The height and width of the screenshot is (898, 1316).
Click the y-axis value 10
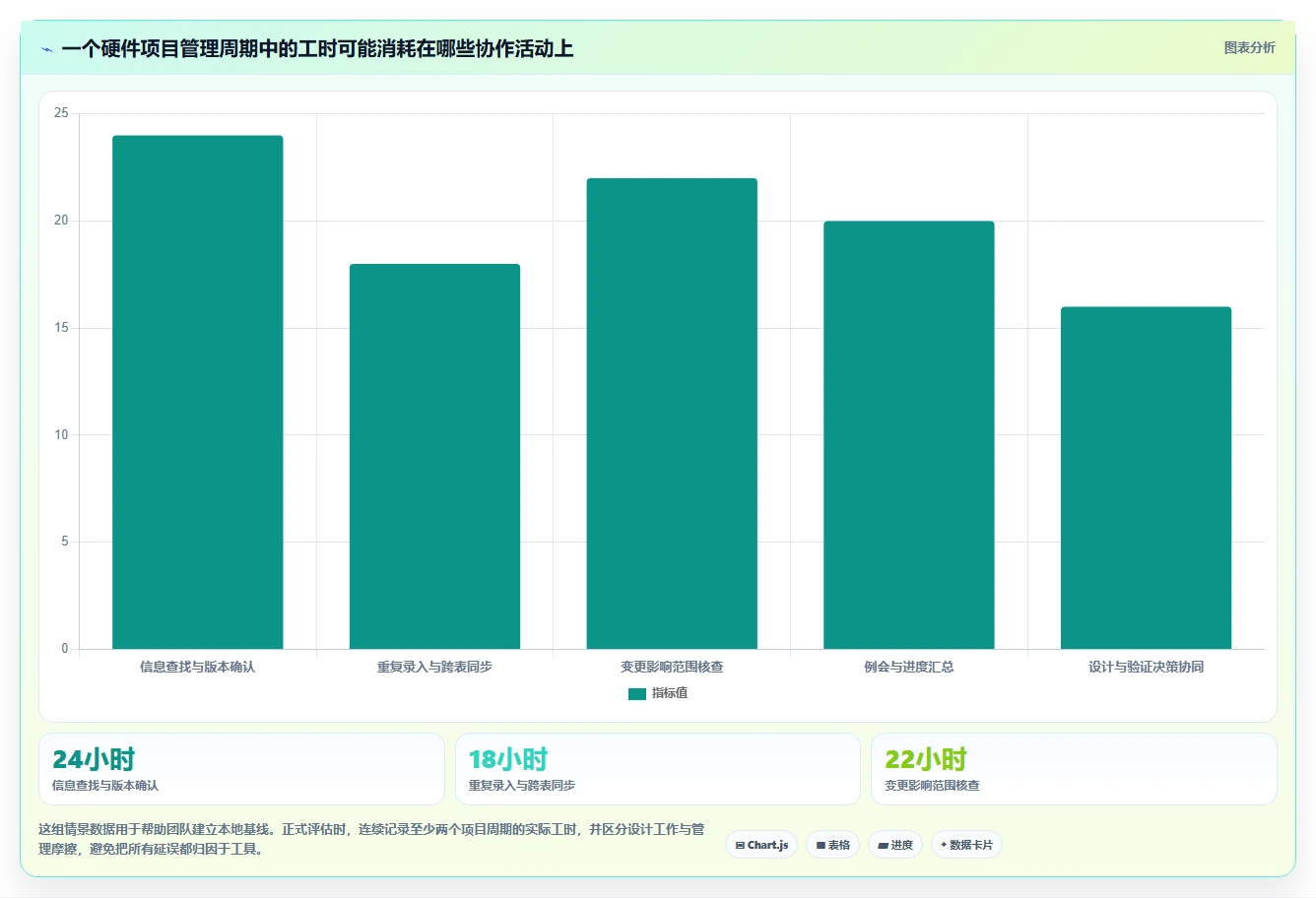61,434
